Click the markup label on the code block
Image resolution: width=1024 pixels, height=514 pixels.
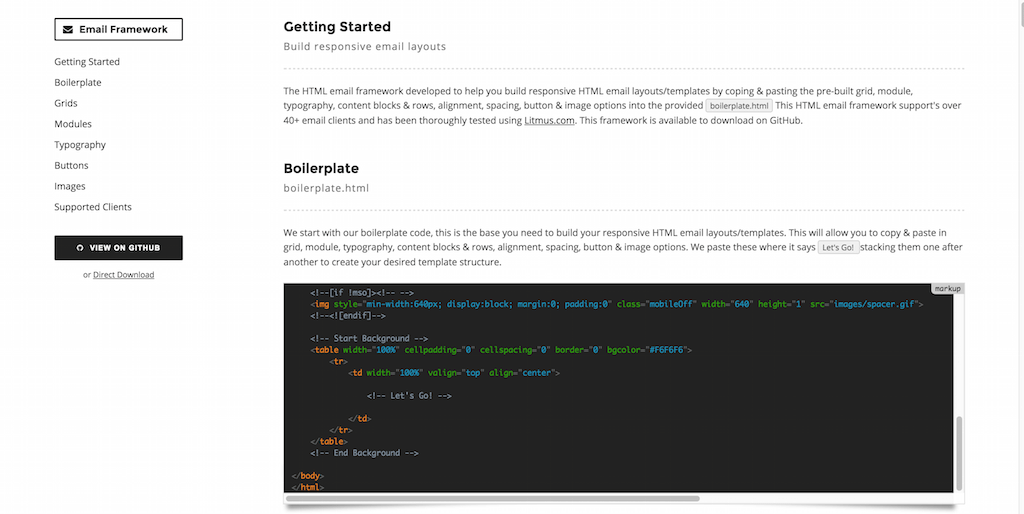946,288
